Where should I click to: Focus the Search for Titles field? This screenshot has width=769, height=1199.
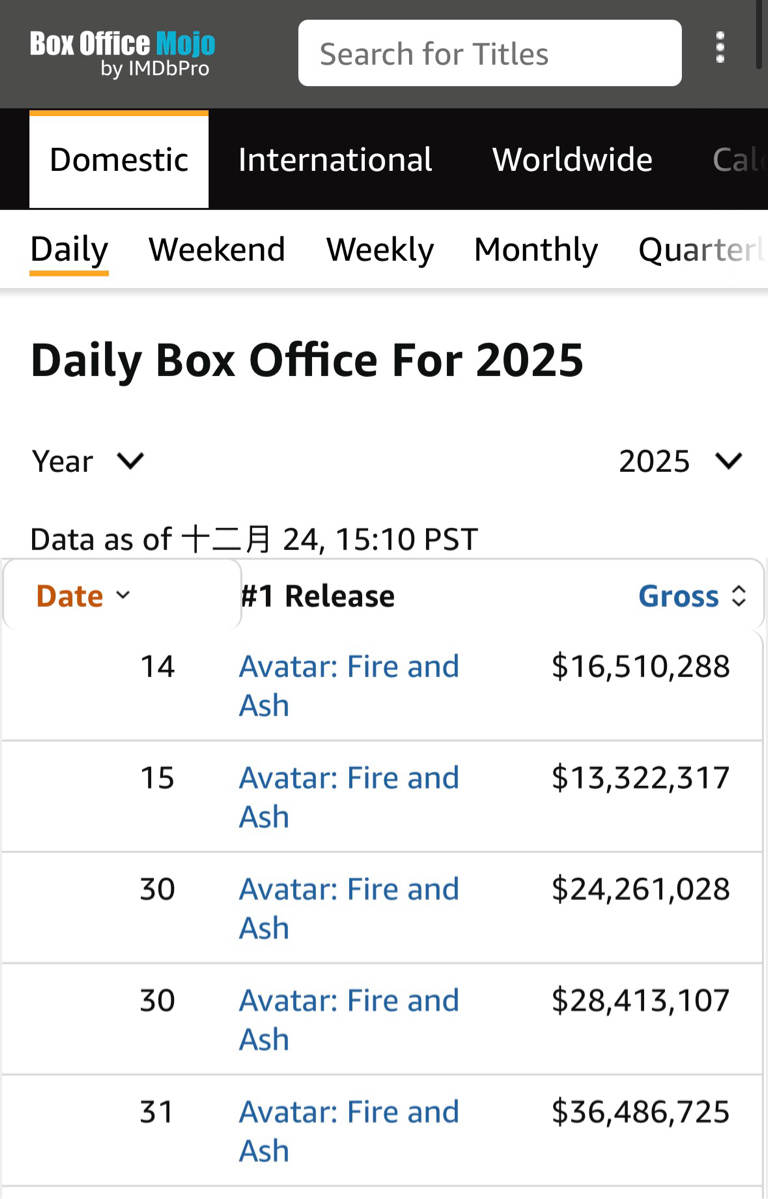click(489, 53)
